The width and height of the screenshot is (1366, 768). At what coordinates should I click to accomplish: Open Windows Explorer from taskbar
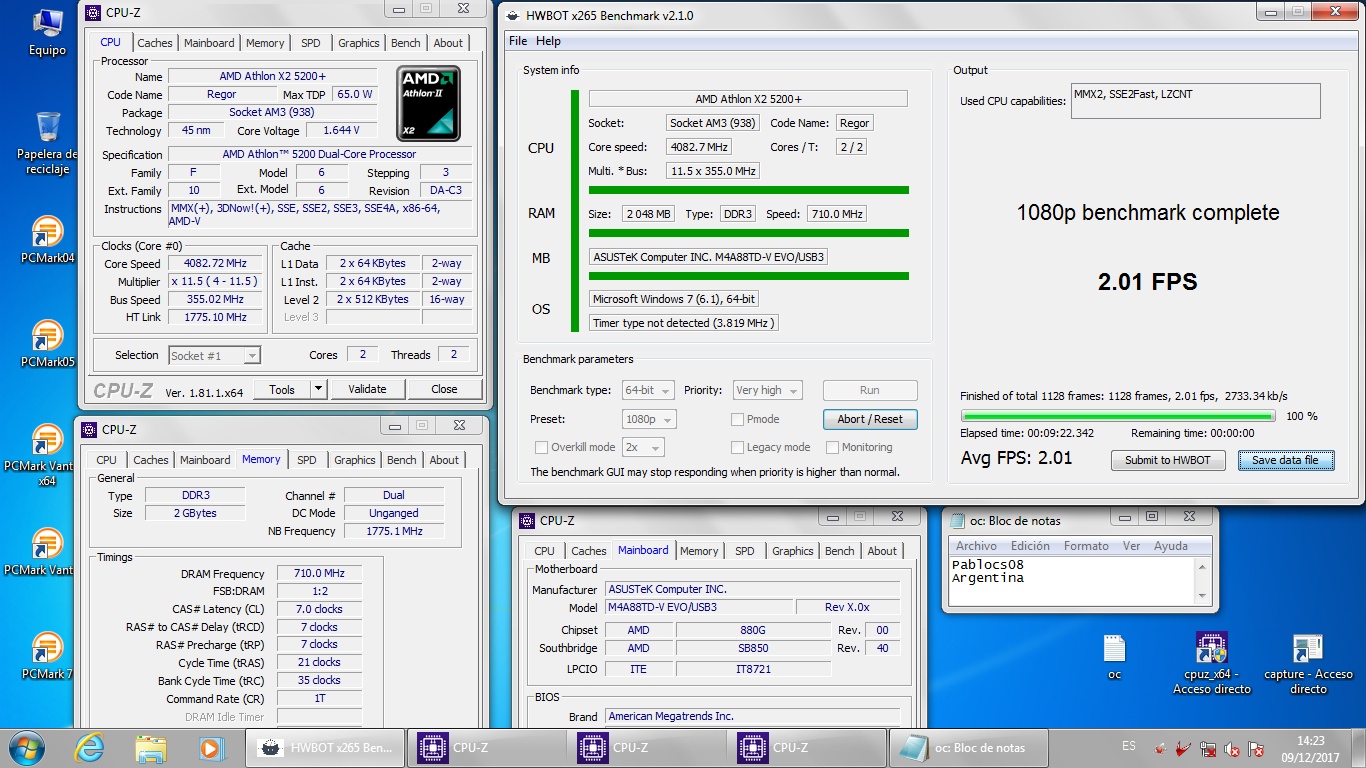150,747
